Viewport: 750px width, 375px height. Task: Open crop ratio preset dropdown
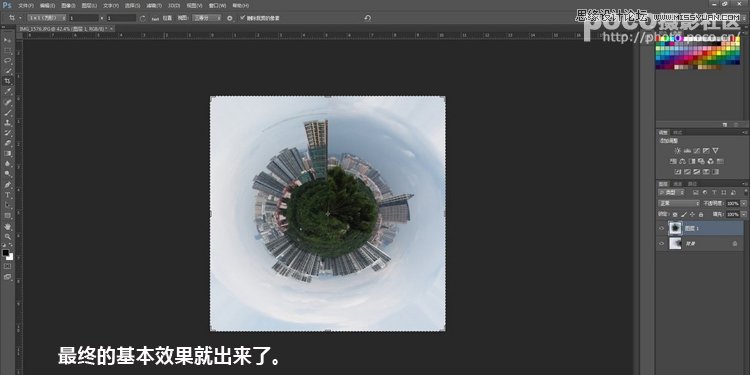coord(47,18)
